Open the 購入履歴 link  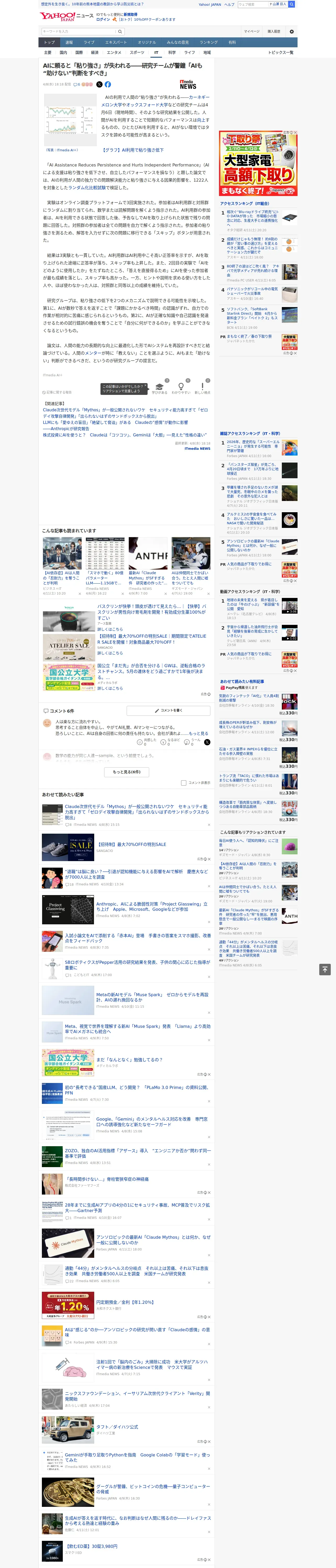[x=274, y=32]
